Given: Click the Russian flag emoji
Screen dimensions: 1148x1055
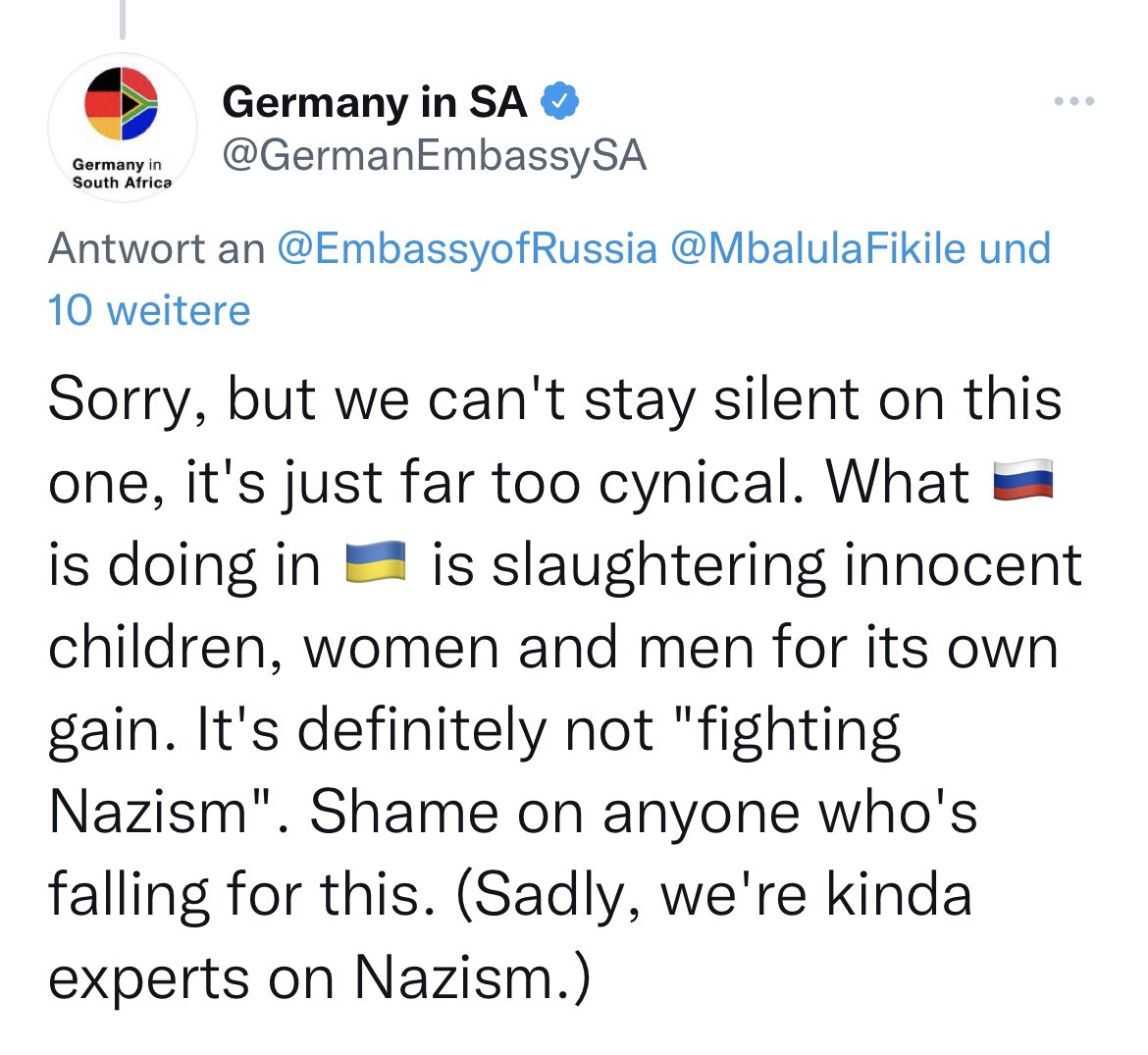Looking at the screenshot, I should click(x=1022, y=480).
